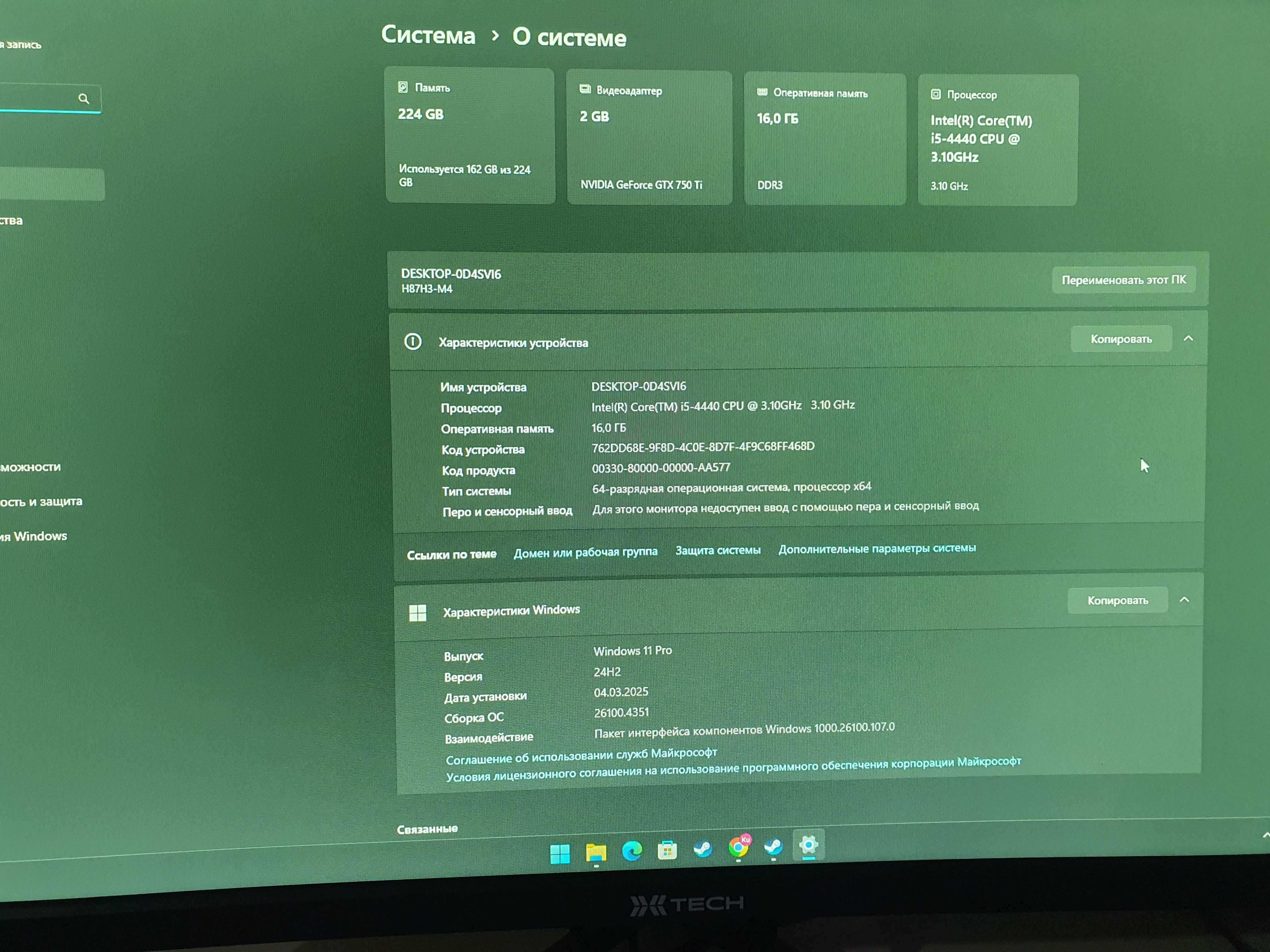Viewport: 1270px width, 952px height.
Task: Open Дополнительные параметры системы link
Action: (x=877, y=549)
